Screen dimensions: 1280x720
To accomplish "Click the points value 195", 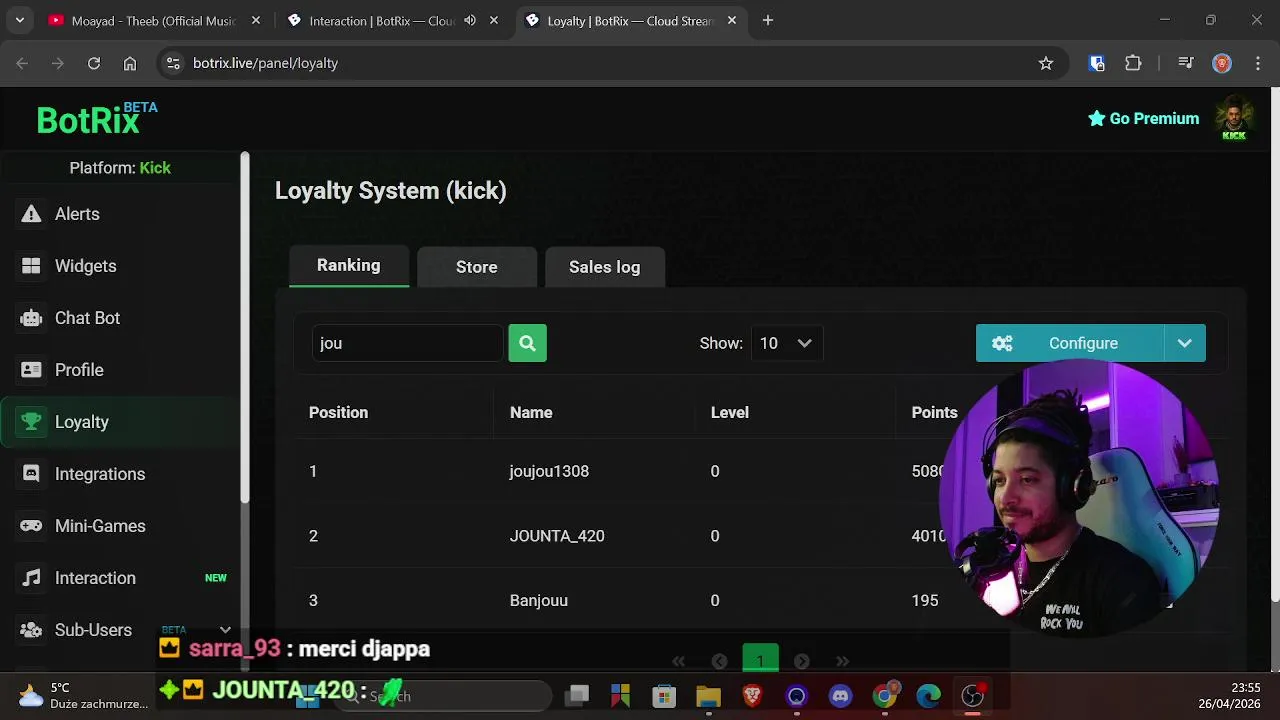I will tap(925, 600).
